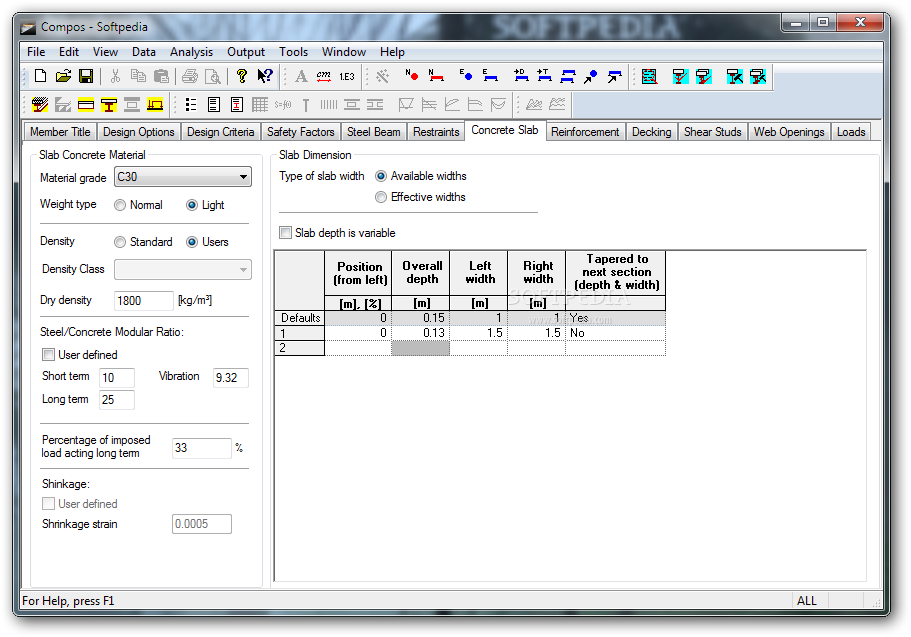Switch to the Loads tab
Screen dimensions: 911x637
(851, 132)
